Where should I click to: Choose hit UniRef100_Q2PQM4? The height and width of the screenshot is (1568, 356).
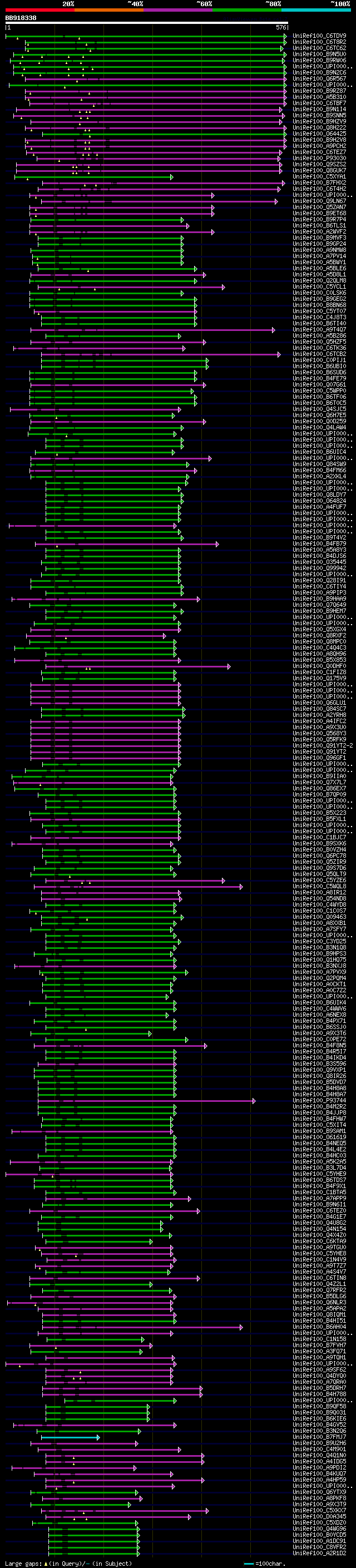319,978
